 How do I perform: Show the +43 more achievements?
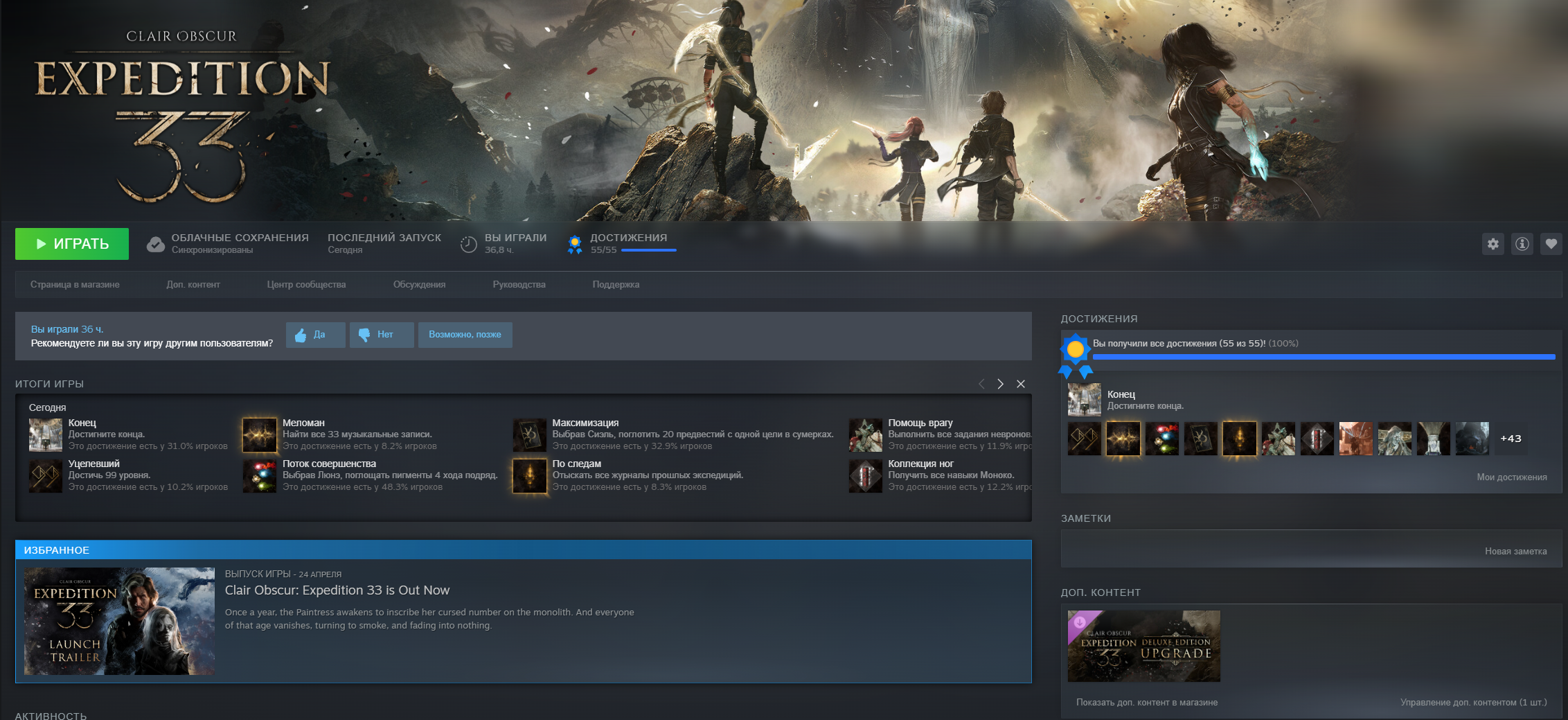(x=1511, y=439)
